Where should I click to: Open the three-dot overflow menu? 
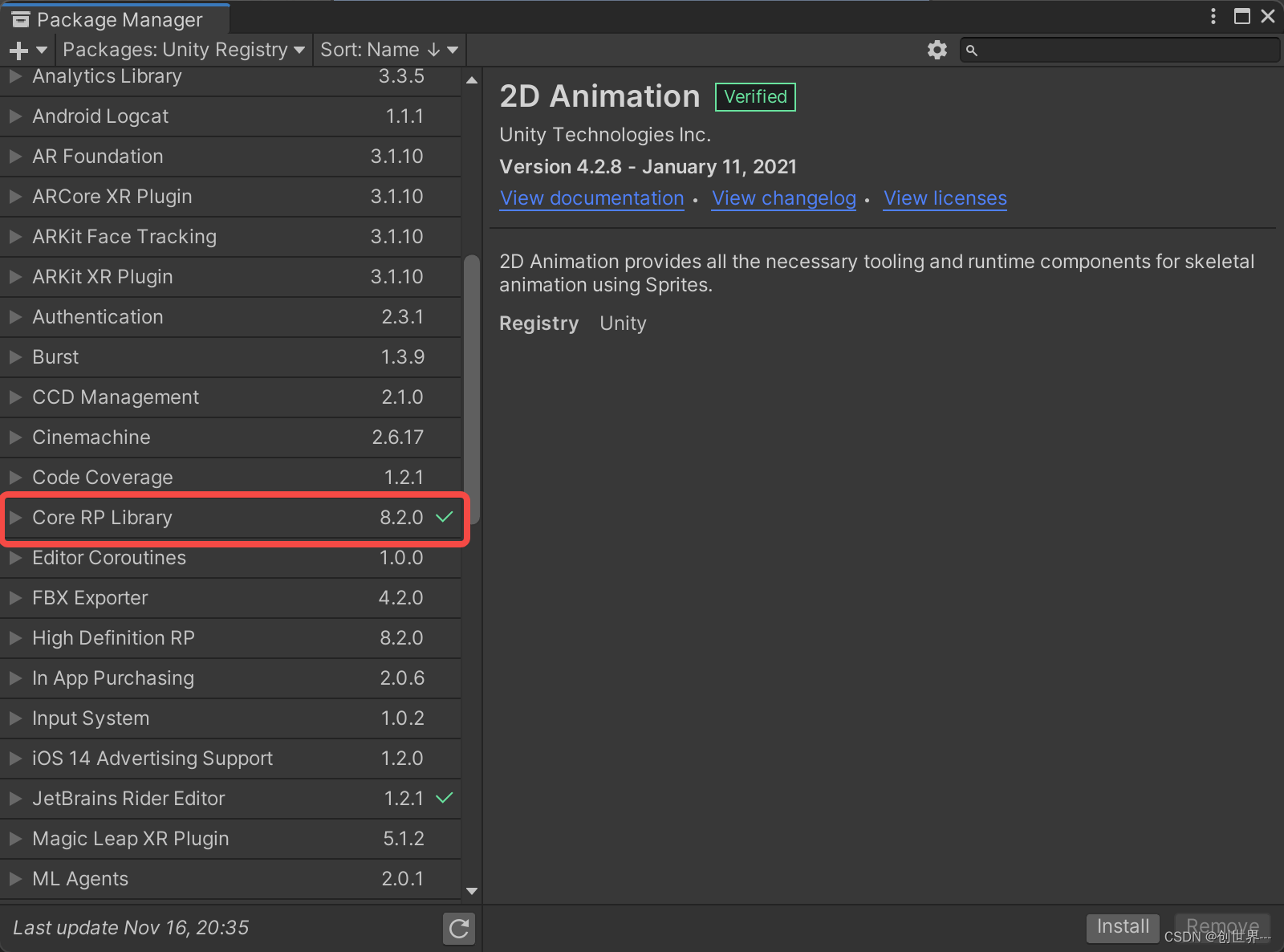(x=1213, y=16)
